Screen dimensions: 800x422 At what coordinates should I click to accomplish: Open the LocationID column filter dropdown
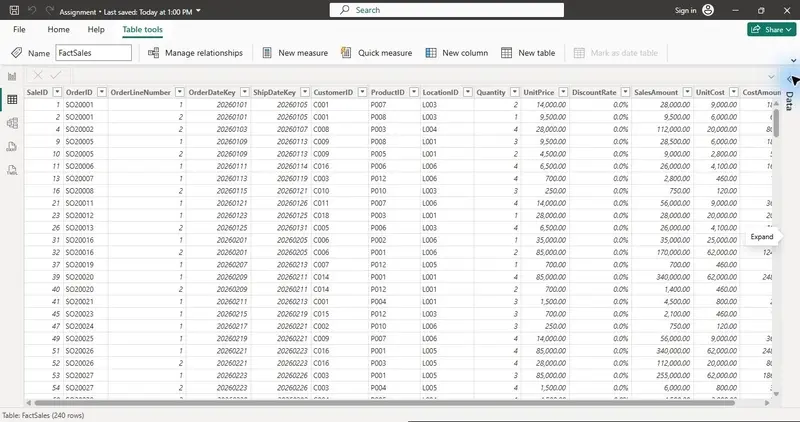468,92
